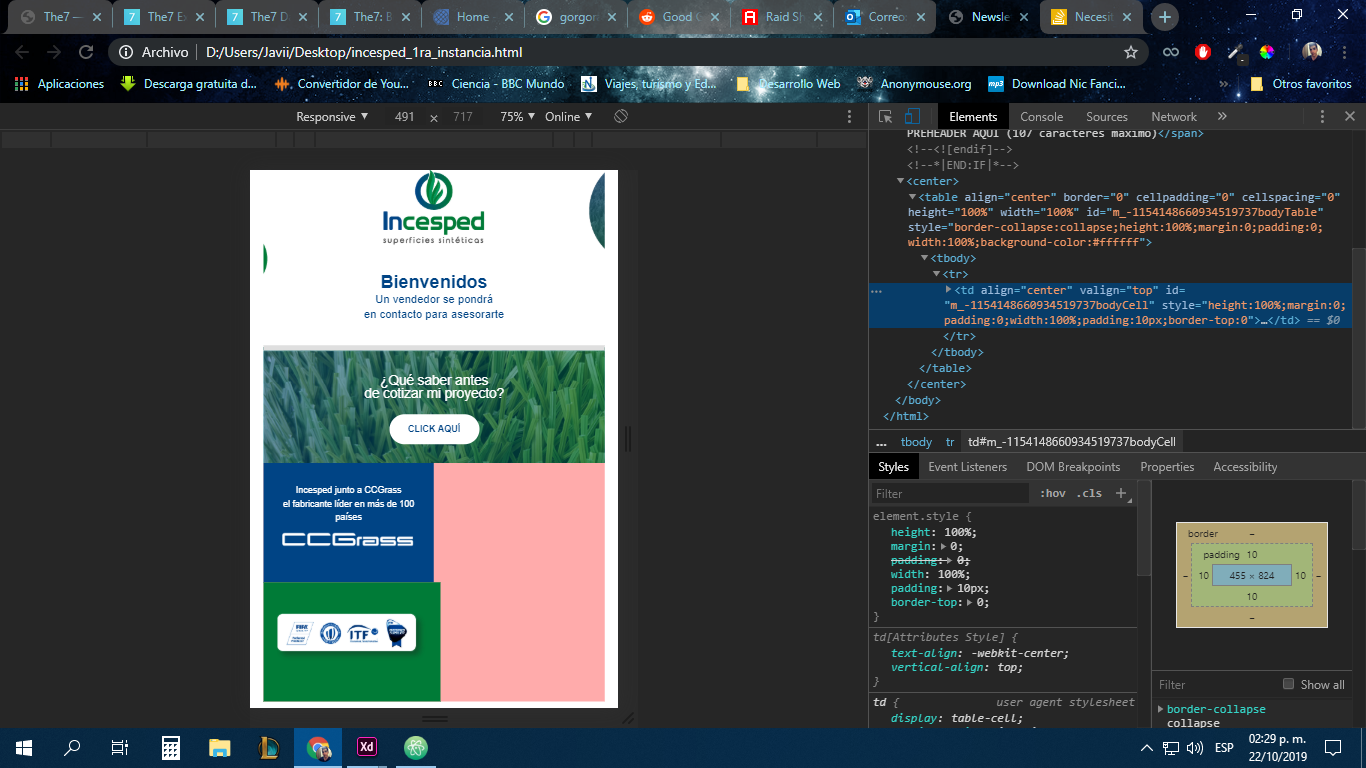Open a new browser tab
This screenshot has width=1366, height=768.
tap(1165, 17)
